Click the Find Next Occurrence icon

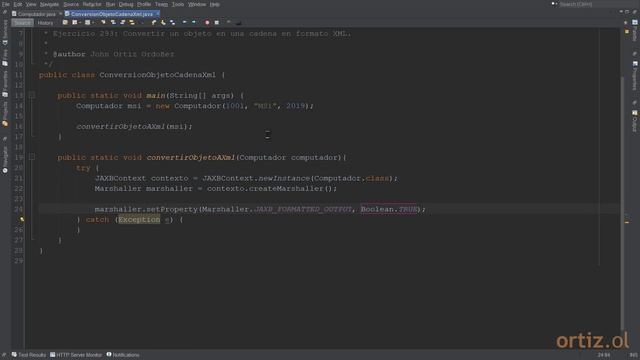coord(122,22)
